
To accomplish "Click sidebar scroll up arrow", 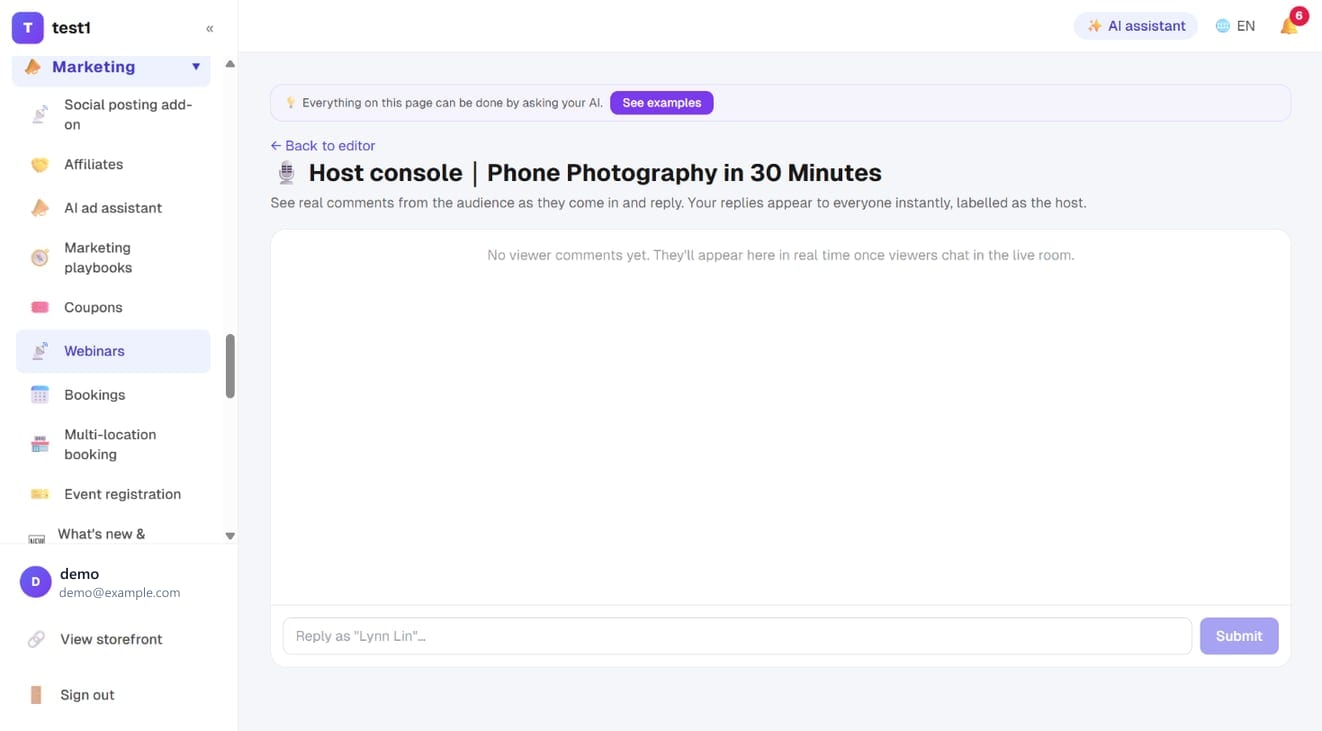I will click(230, 64).
